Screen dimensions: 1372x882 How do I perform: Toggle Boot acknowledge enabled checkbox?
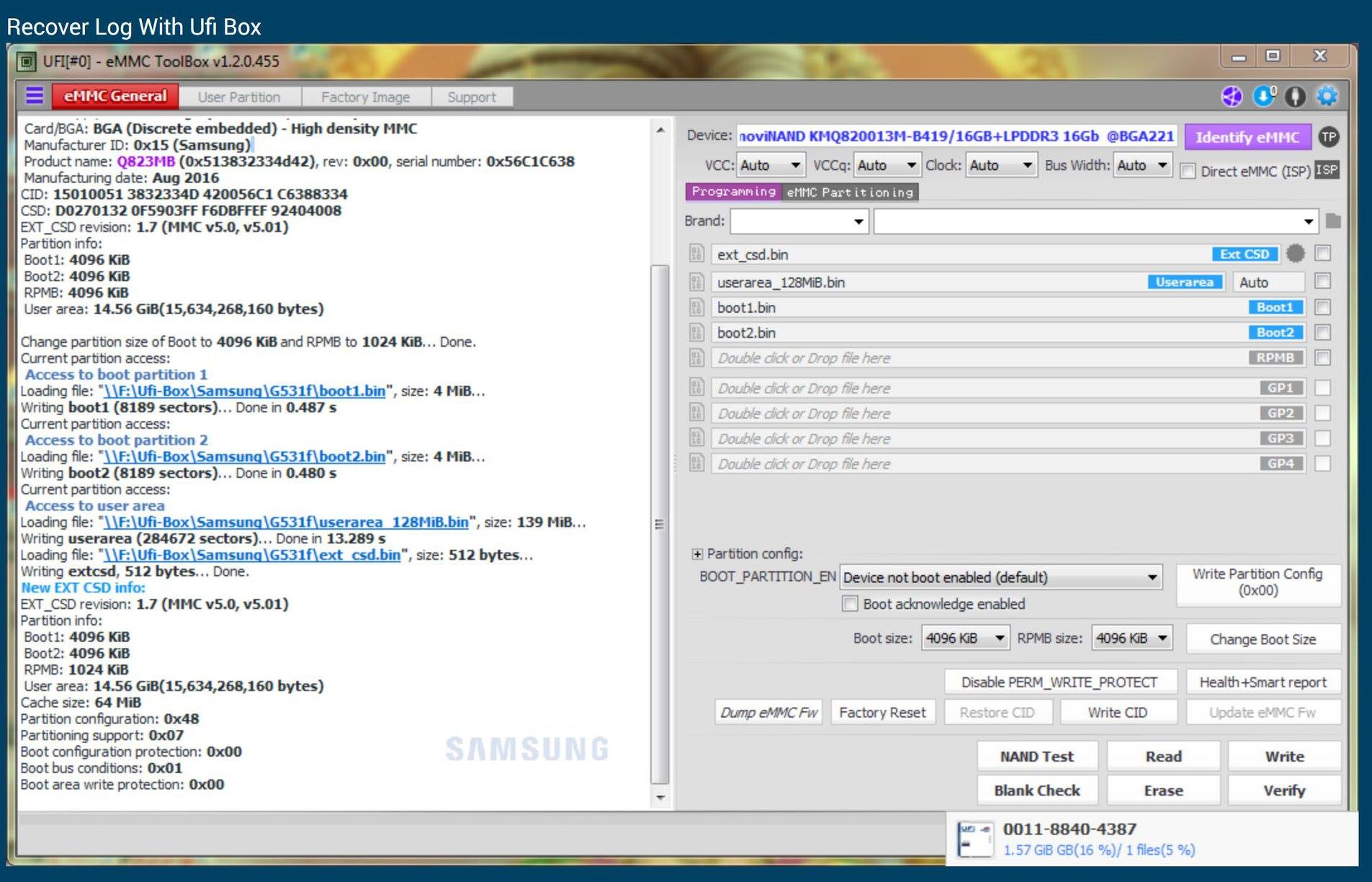click(851, 604)
